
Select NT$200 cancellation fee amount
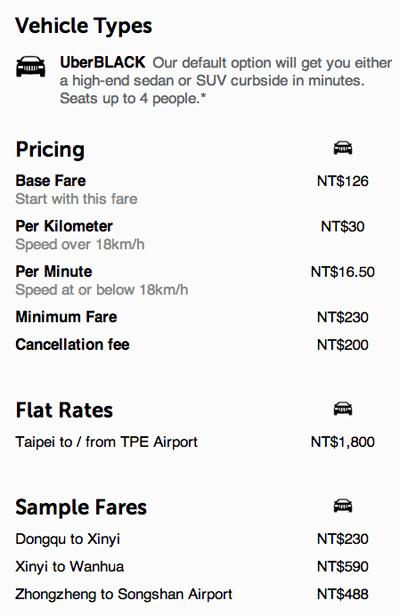[343, 345]
